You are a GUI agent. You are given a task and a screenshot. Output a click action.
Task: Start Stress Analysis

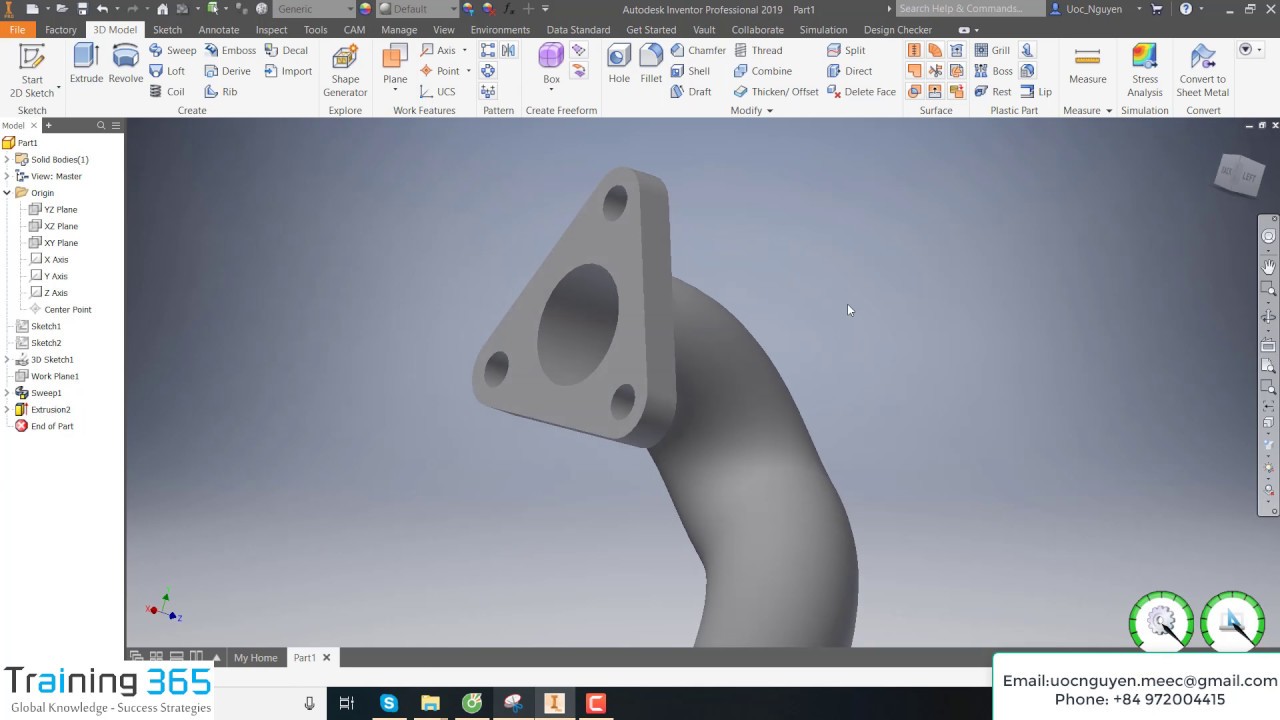click(x=1145, y=70)
